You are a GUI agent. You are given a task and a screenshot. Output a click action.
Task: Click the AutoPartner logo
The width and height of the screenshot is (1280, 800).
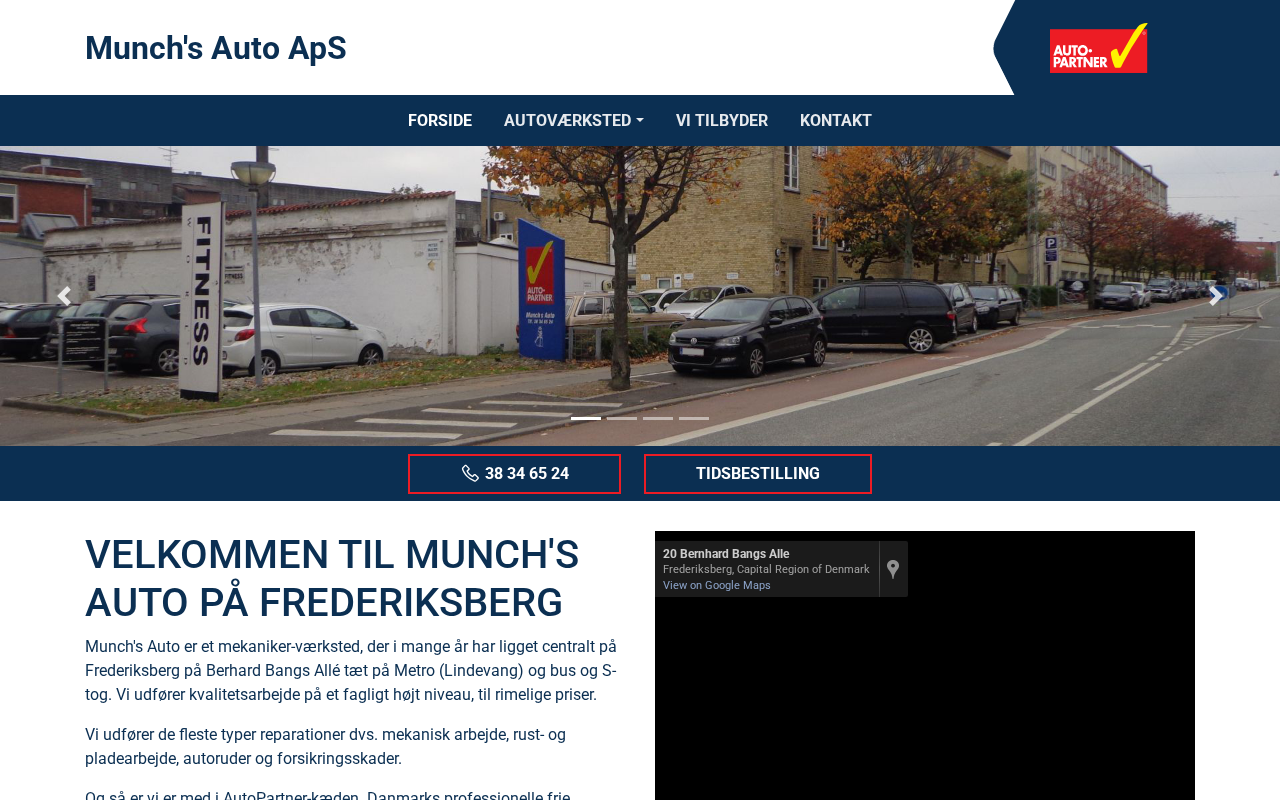[x=1098, y=48]
